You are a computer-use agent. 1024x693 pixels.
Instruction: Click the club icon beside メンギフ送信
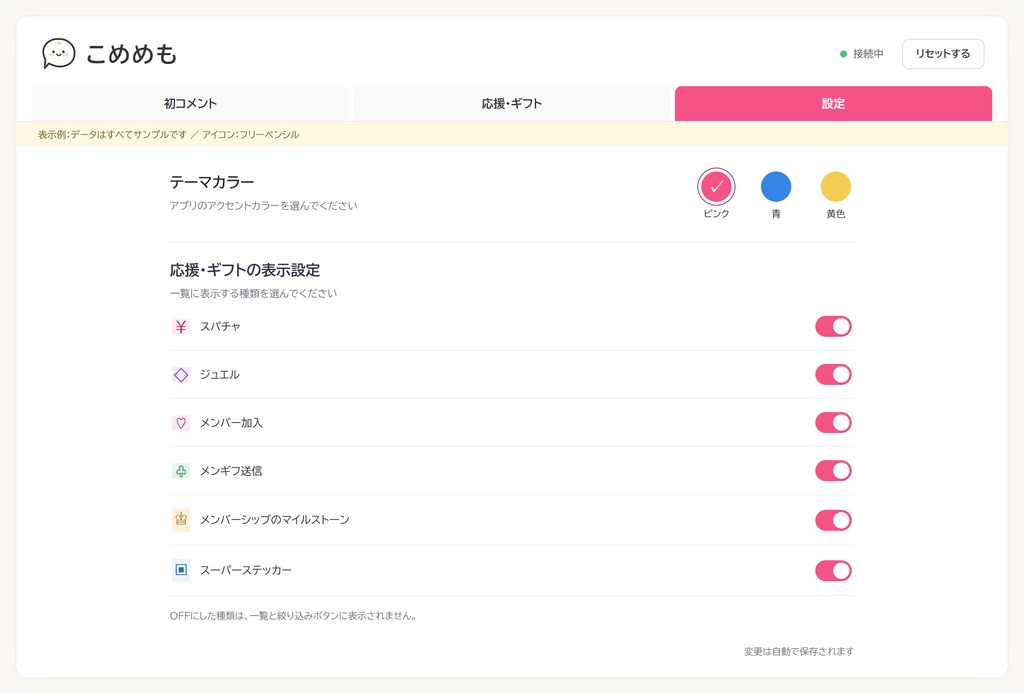point(181,471)
